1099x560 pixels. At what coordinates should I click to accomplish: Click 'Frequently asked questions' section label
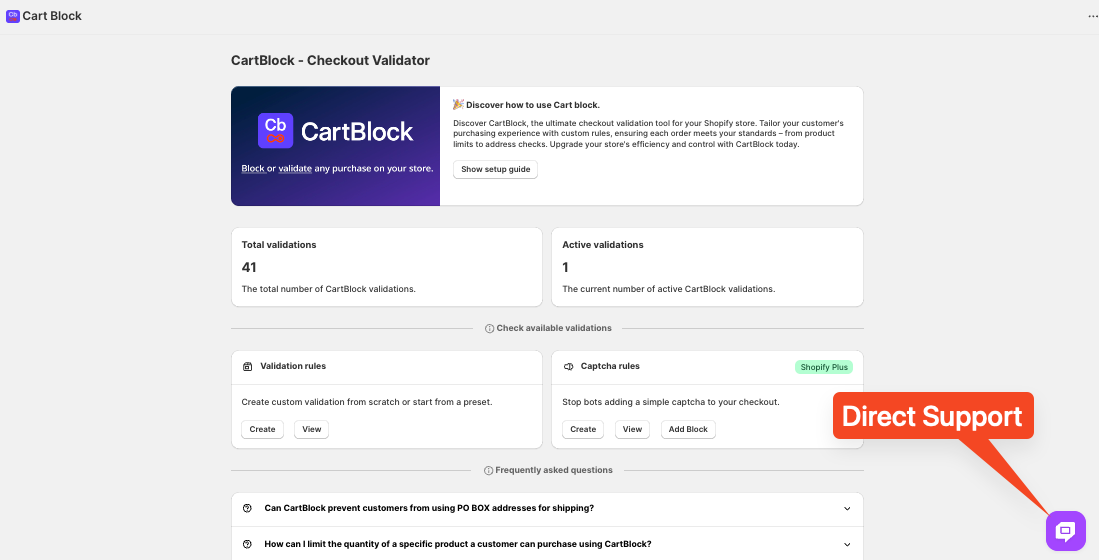click(554, 470)
